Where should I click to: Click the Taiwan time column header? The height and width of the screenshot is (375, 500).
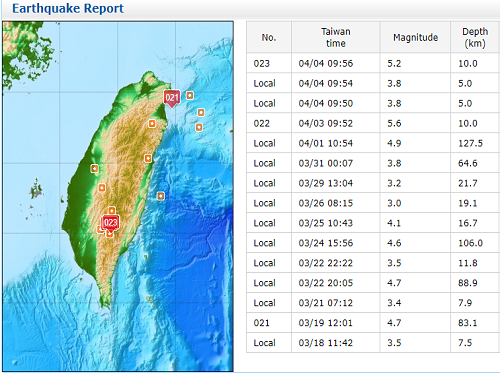tap(336, 37)
